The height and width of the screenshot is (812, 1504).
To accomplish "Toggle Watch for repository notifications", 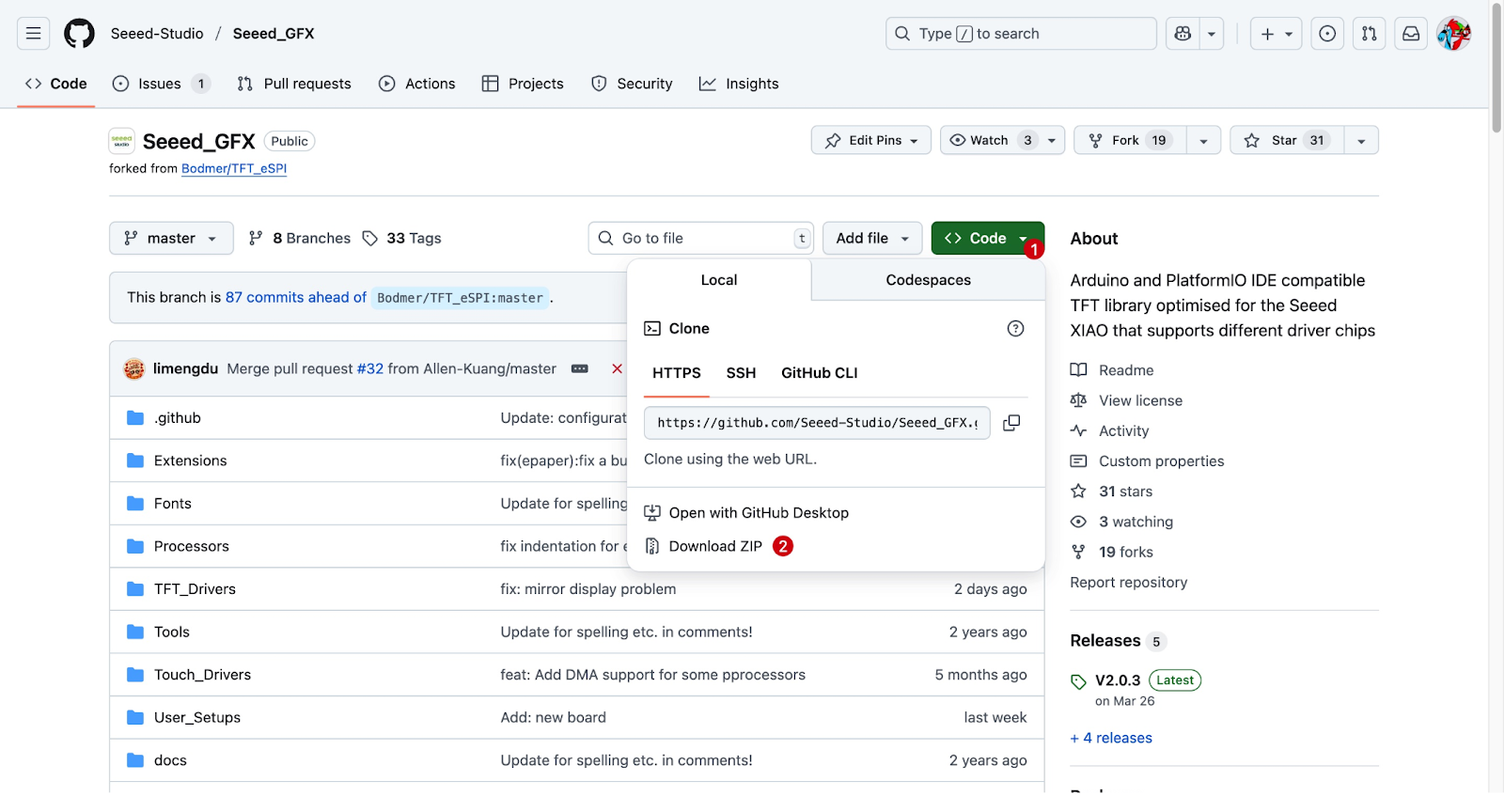I will pos(990,140).
